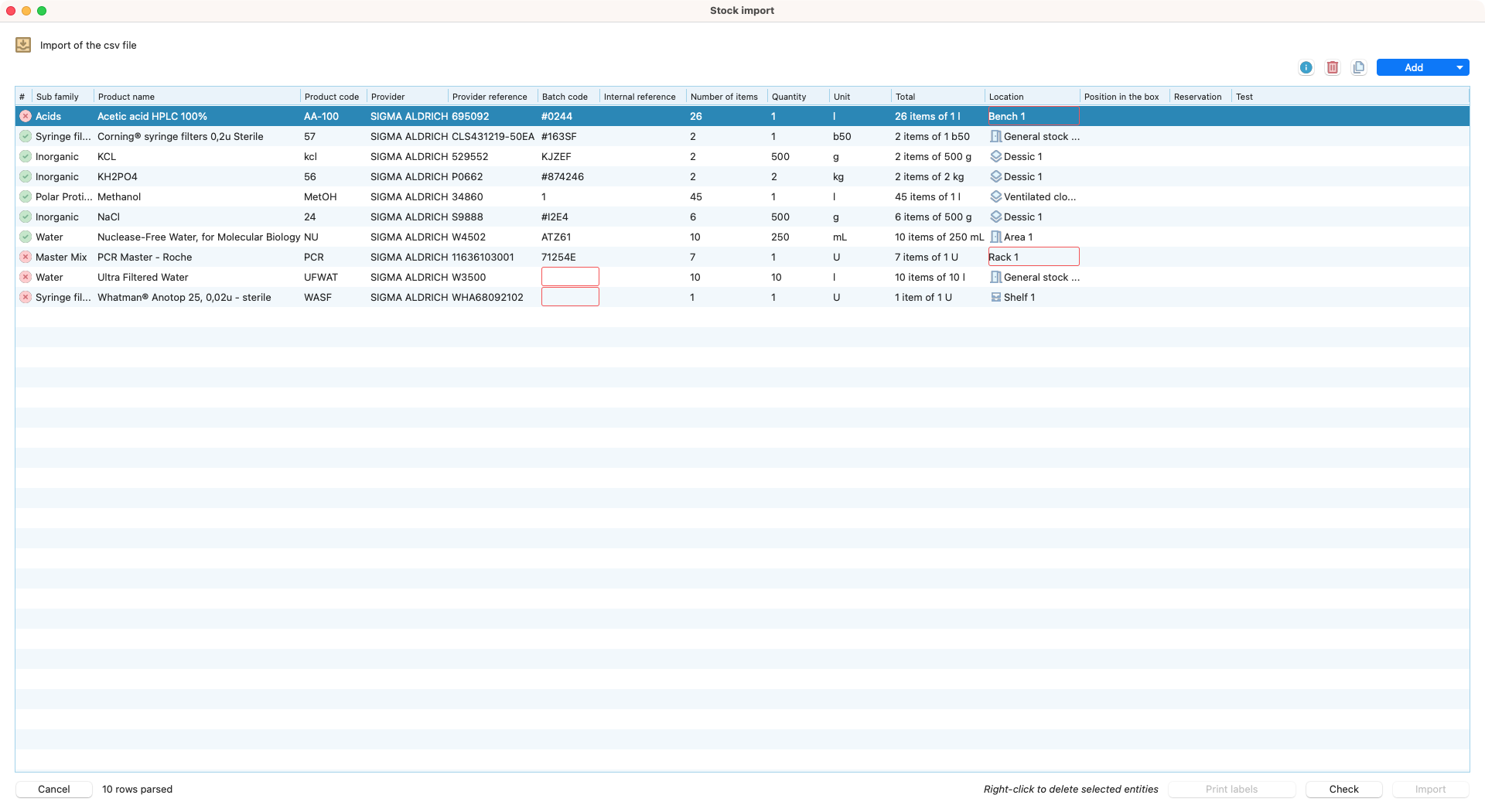Image resolution: width=1485 pixels, height=812 pixels.
Task: Select the Methanol row
Action: tap(119, 196)
